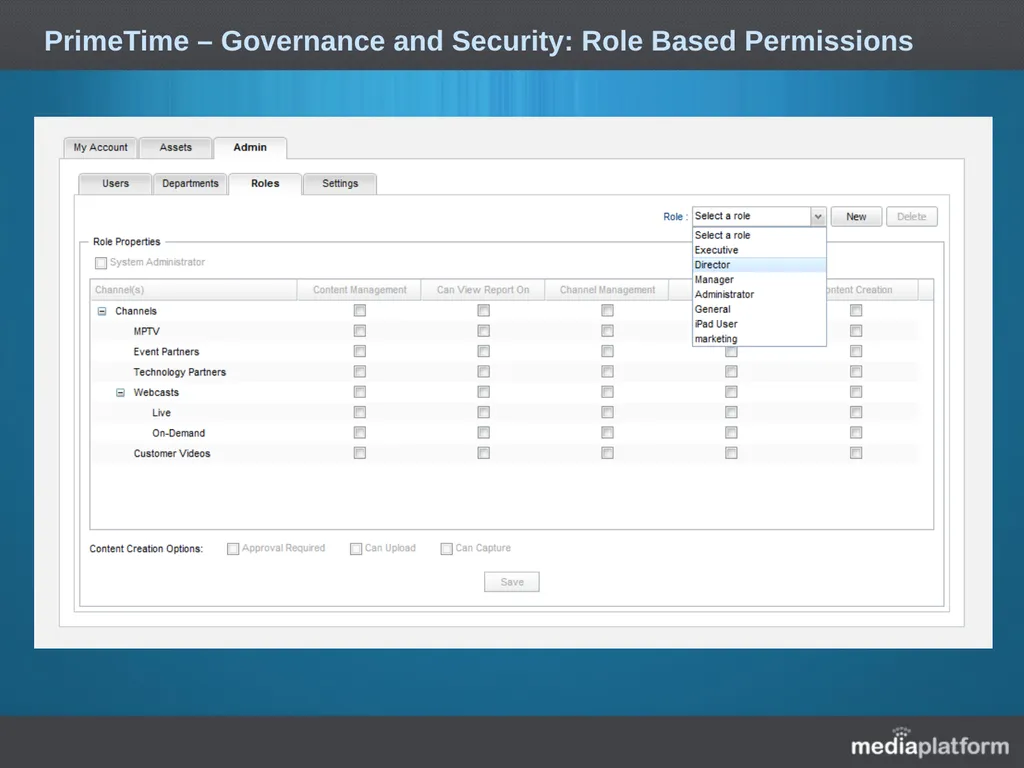Click the Channel(s) column header
Viewport: 1024px width, 768px height.
click(x=193, y=290)
